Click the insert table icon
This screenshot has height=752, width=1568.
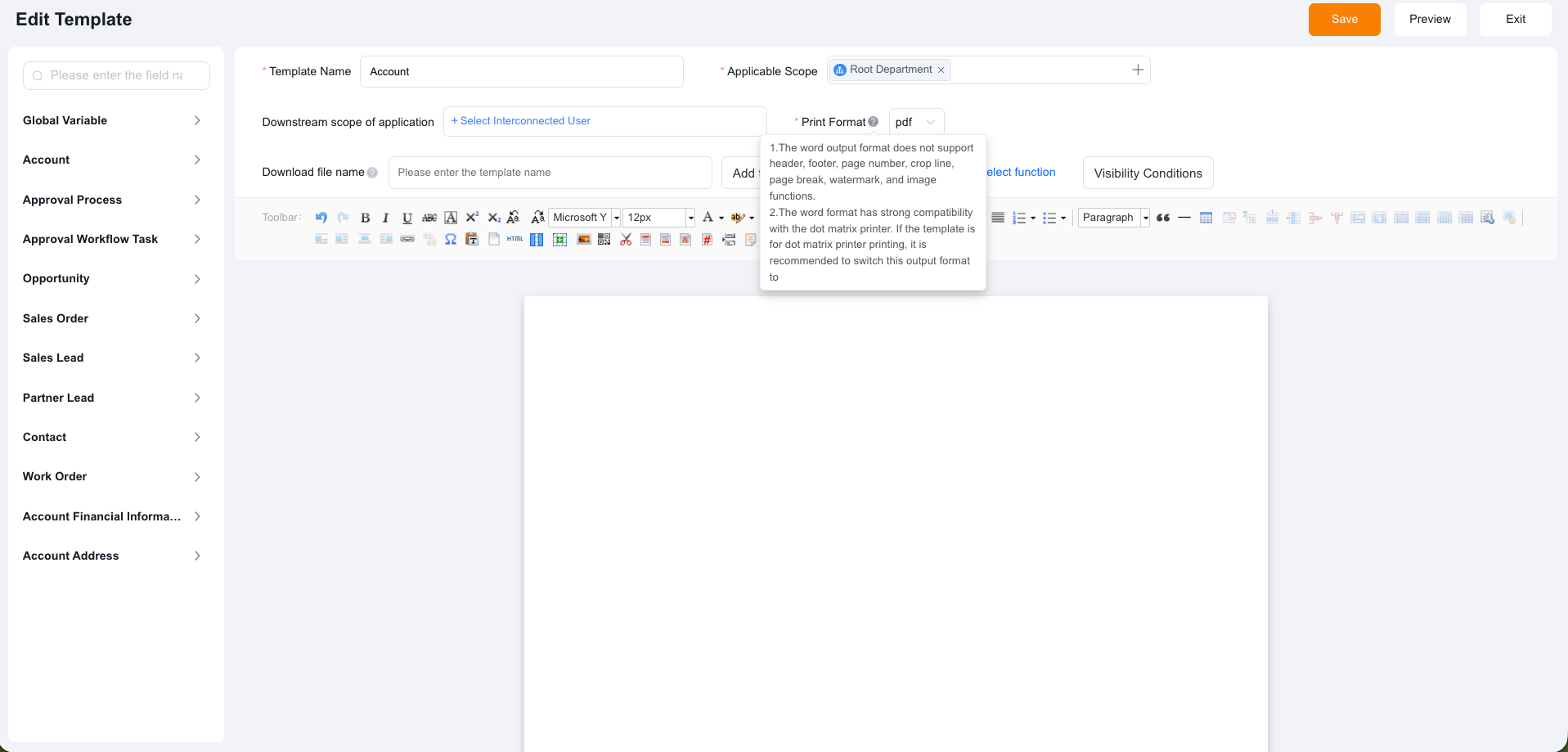click(x=1206, y=218)
